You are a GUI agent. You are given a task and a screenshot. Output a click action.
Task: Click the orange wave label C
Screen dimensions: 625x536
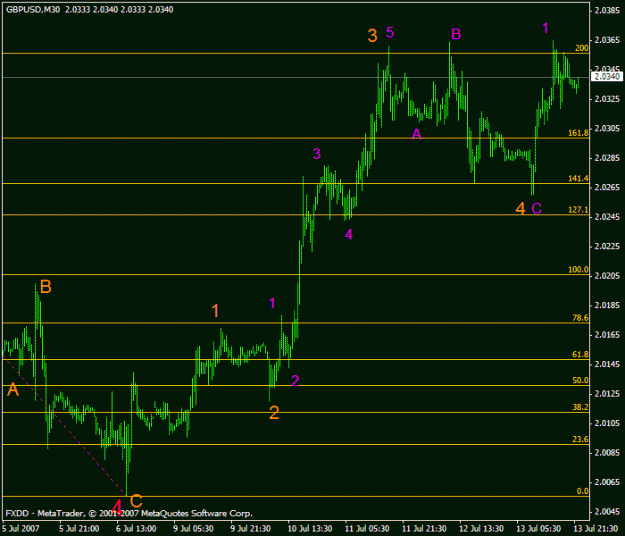click(x=136, y=501)
